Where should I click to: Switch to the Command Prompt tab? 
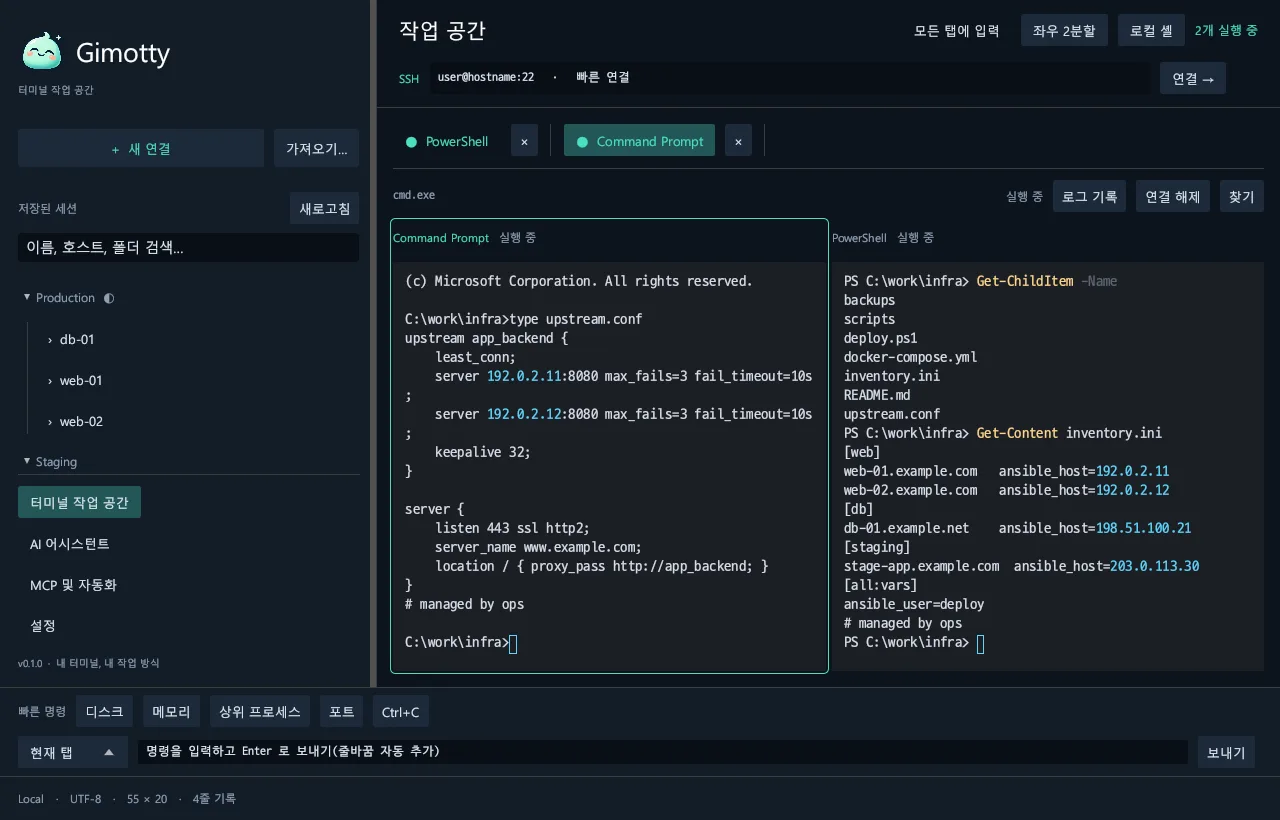640,141
